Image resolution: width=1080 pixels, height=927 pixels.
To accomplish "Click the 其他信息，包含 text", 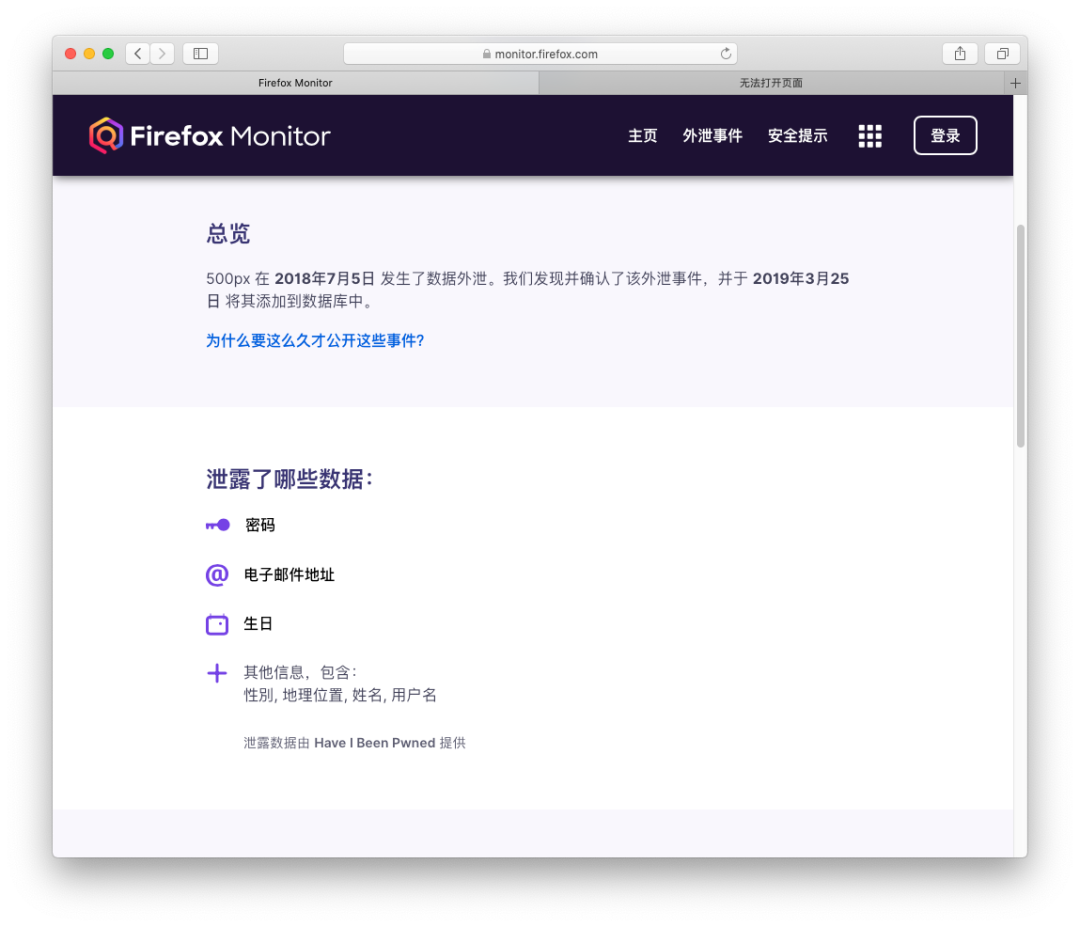I will (x=300, y=672).
